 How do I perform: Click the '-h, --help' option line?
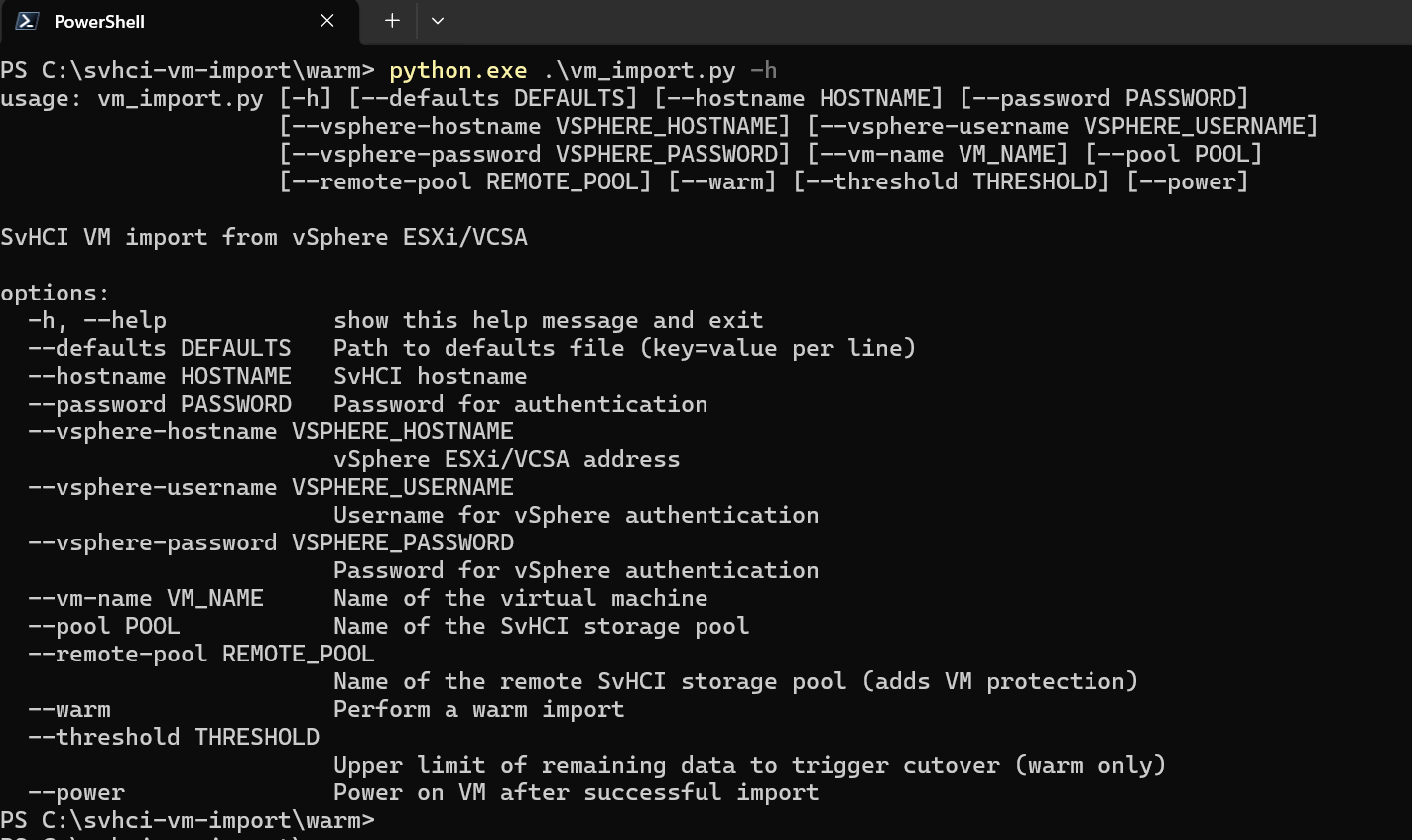click(x=396, y=320)
